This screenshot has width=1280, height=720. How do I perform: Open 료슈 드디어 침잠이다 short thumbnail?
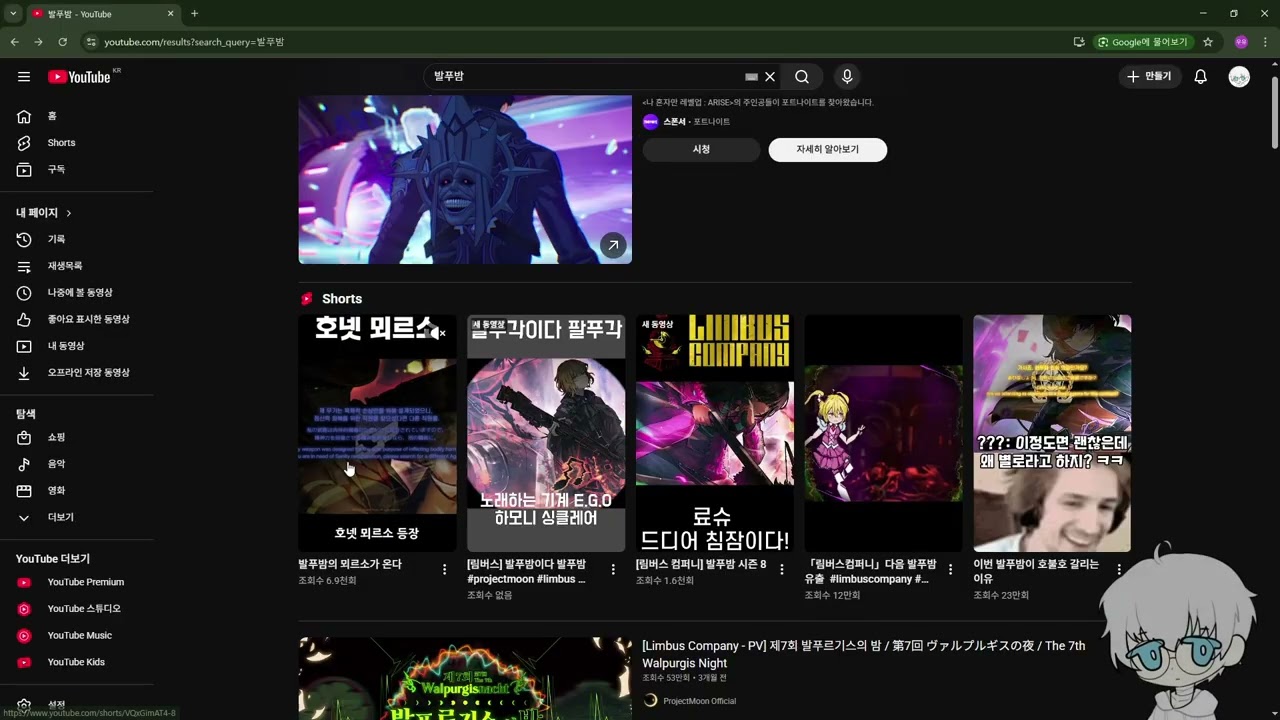point(715,433)
